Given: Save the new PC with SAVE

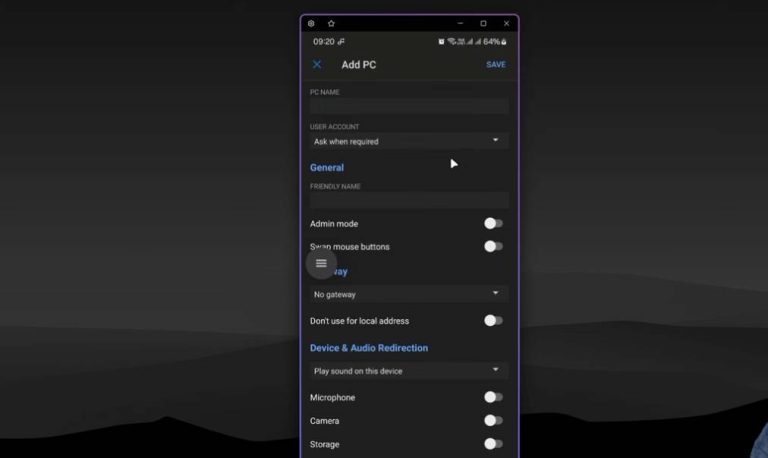Looking at the screenshot, I should (x=496, y=65).
